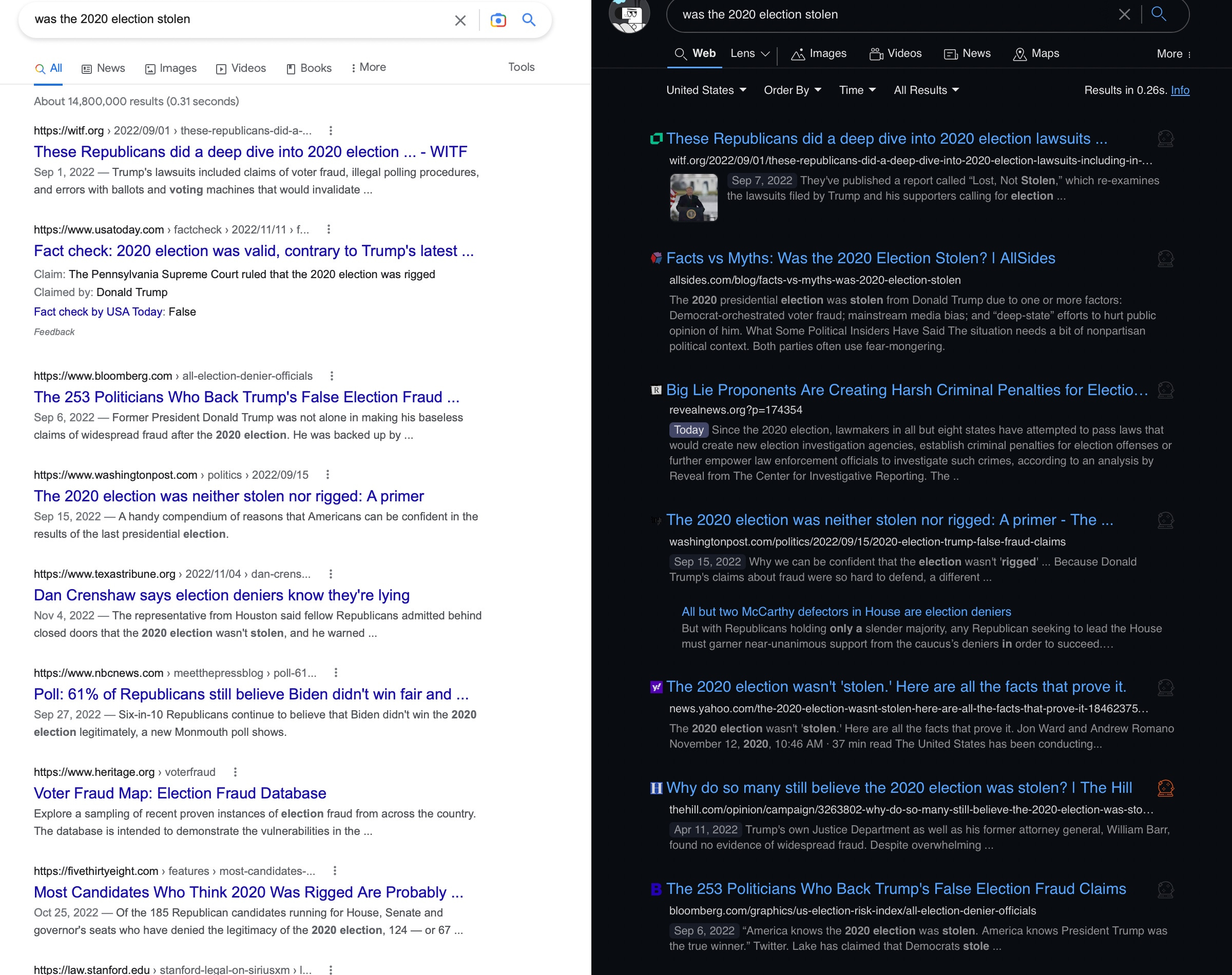Screen dimensions: 1232x975
Task: Click crystal ball icon beside AllSides result
Action: coord(1165,259)
